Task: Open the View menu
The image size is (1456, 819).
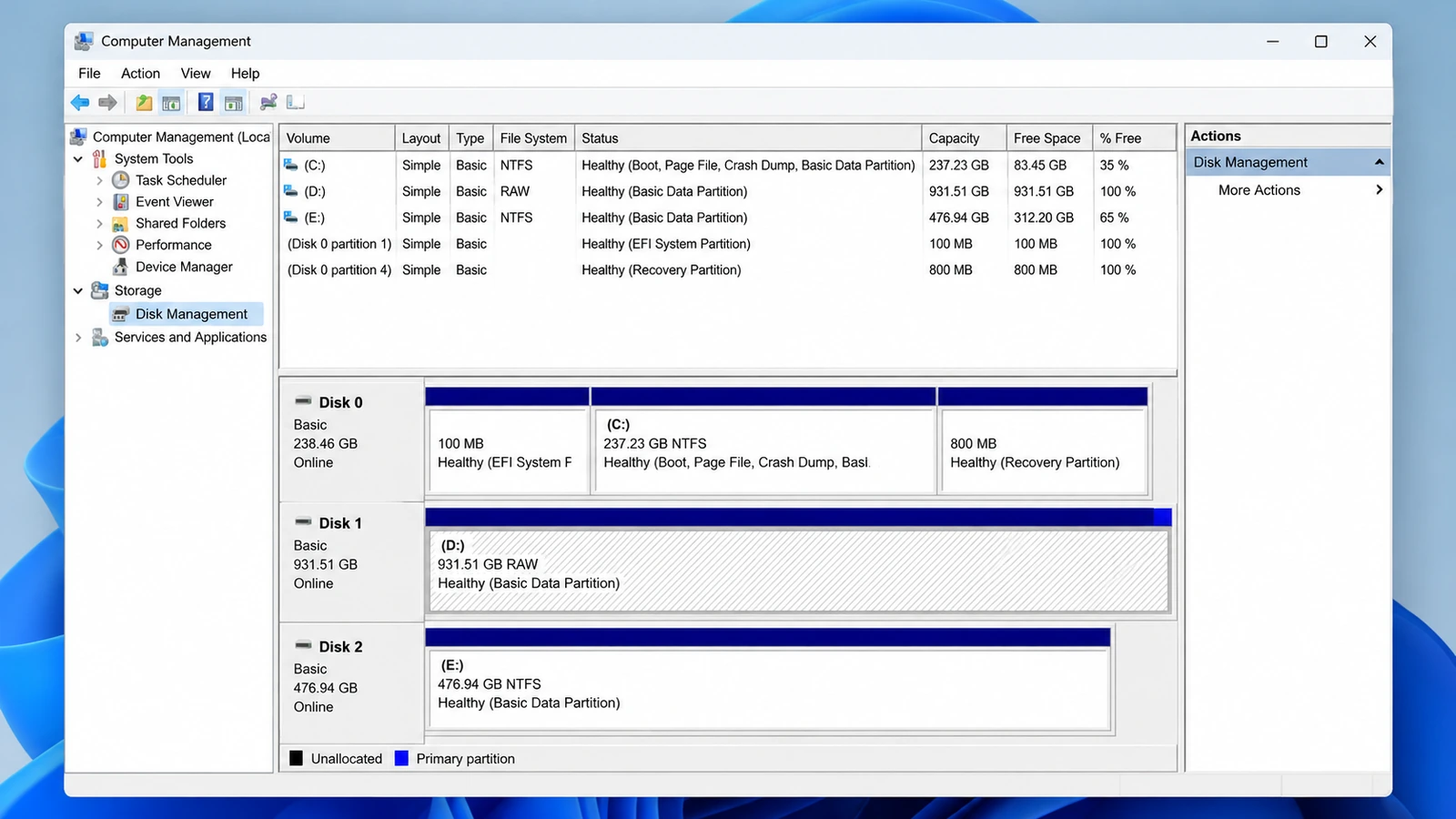Action: coord(196,74)
